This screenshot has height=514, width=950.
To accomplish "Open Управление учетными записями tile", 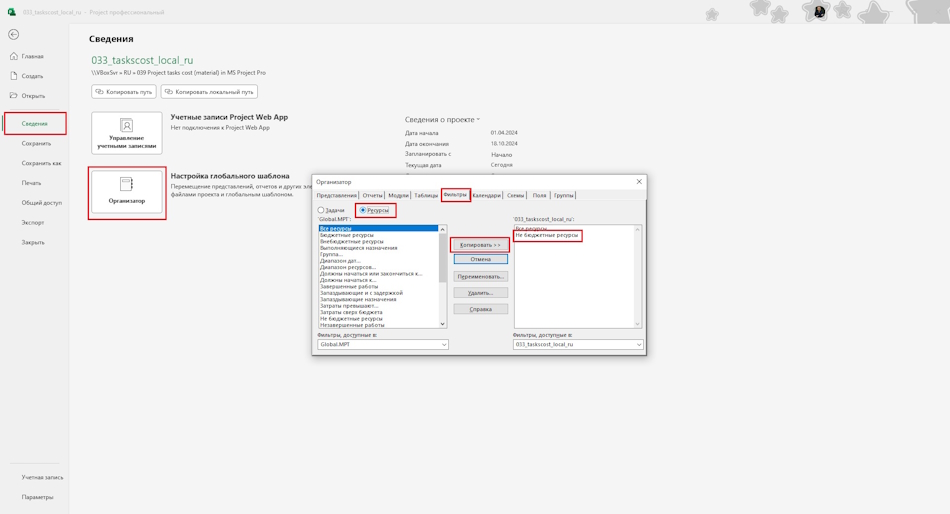I will pyautogui.click(x=127, y=133).
